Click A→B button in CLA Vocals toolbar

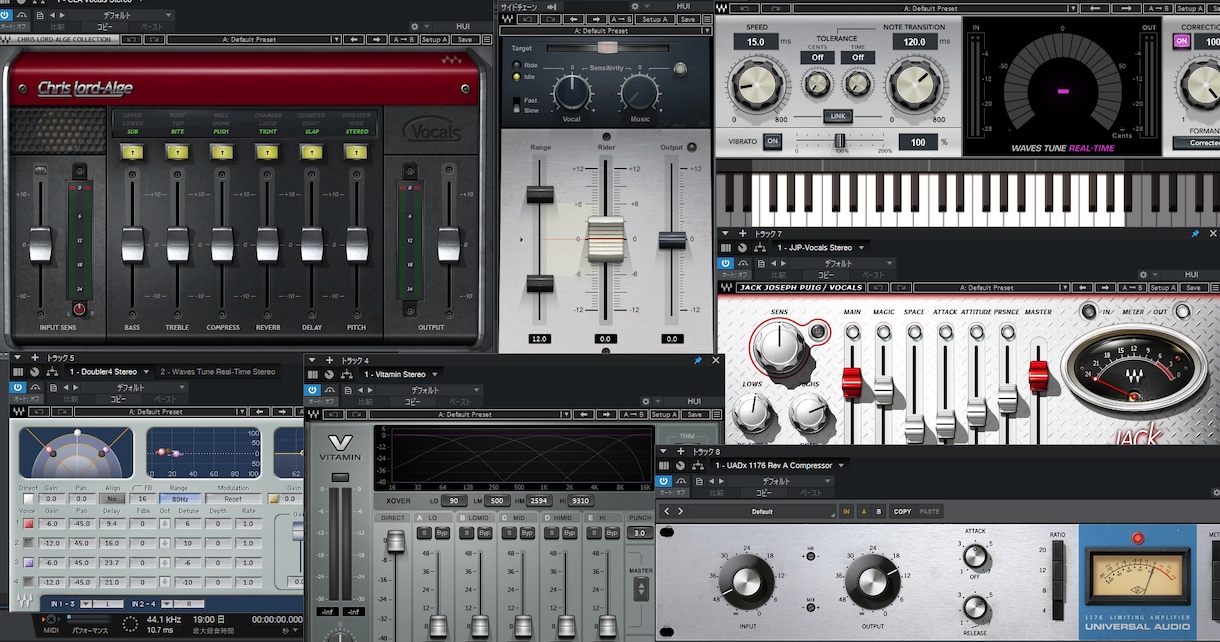click(x=404, y=40)
